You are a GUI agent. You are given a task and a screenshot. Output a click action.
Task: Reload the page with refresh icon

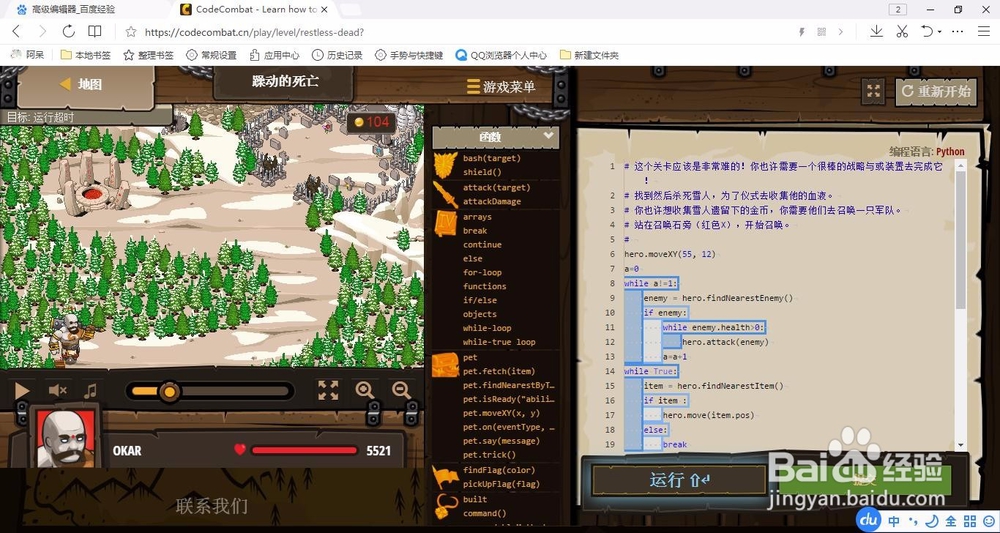[68, 31]
